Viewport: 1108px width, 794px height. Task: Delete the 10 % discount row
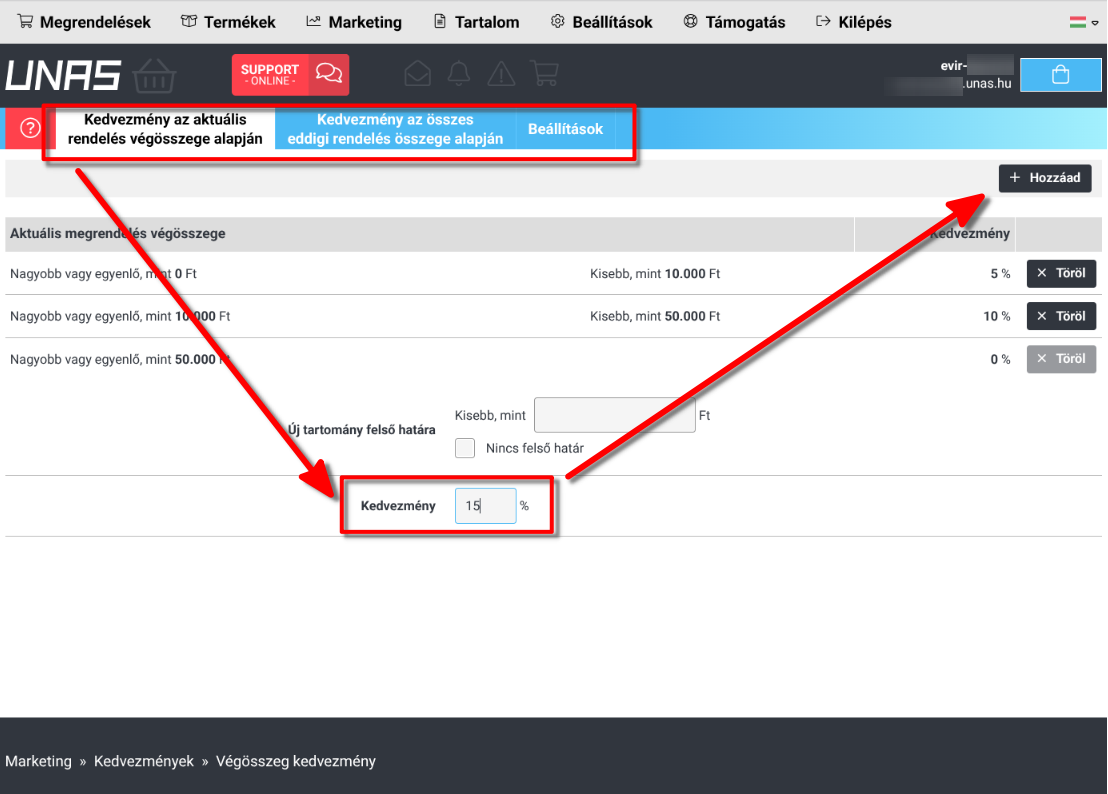click(x=1061, y=316)
